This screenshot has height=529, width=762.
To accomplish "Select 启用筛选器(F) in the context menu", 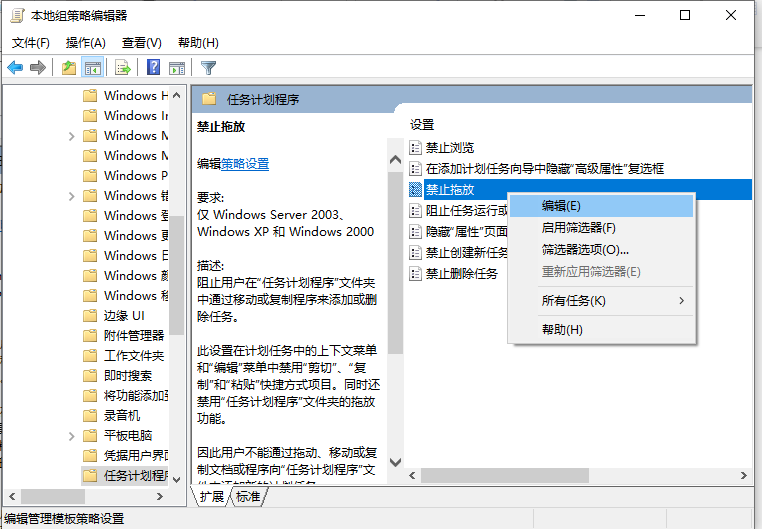I will [578, 228].
